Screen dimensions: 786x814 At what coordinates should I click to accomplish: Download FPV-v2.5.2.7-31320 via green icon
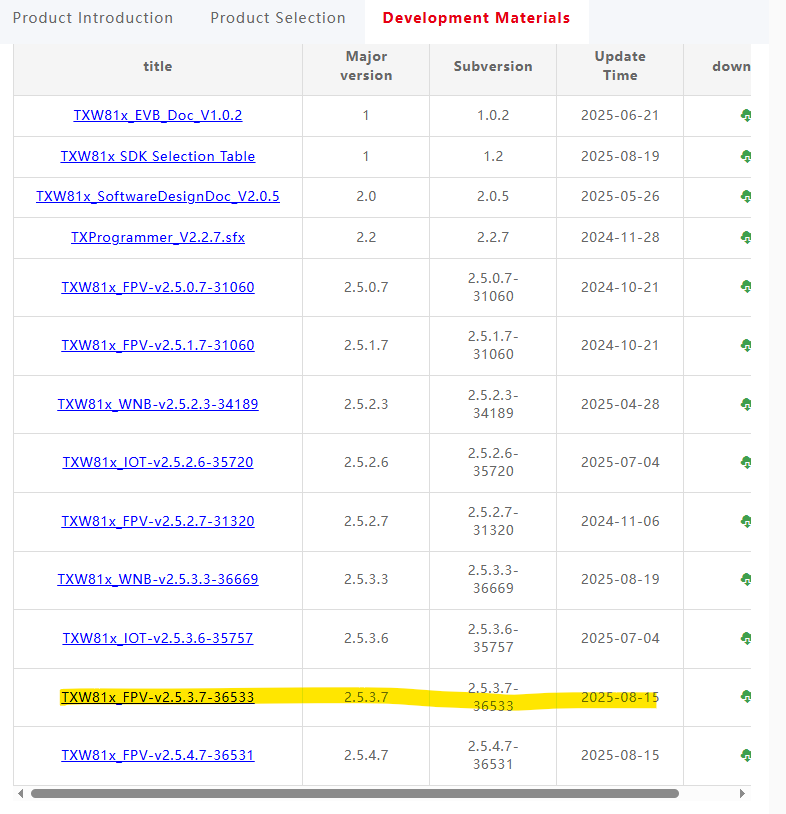tap(746, 521)
